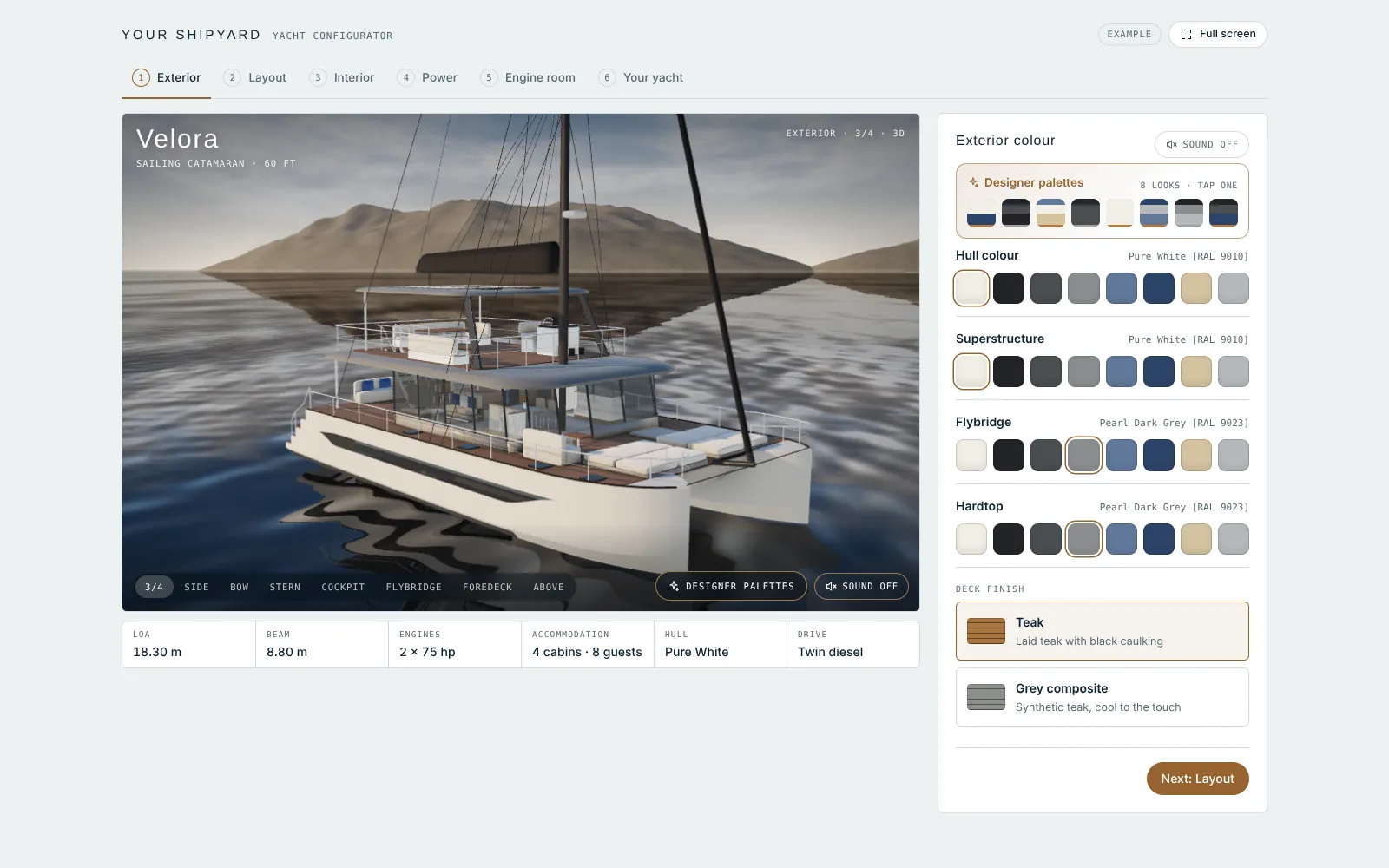
Task: Show the Stern camera view
Action: [285, 587]
